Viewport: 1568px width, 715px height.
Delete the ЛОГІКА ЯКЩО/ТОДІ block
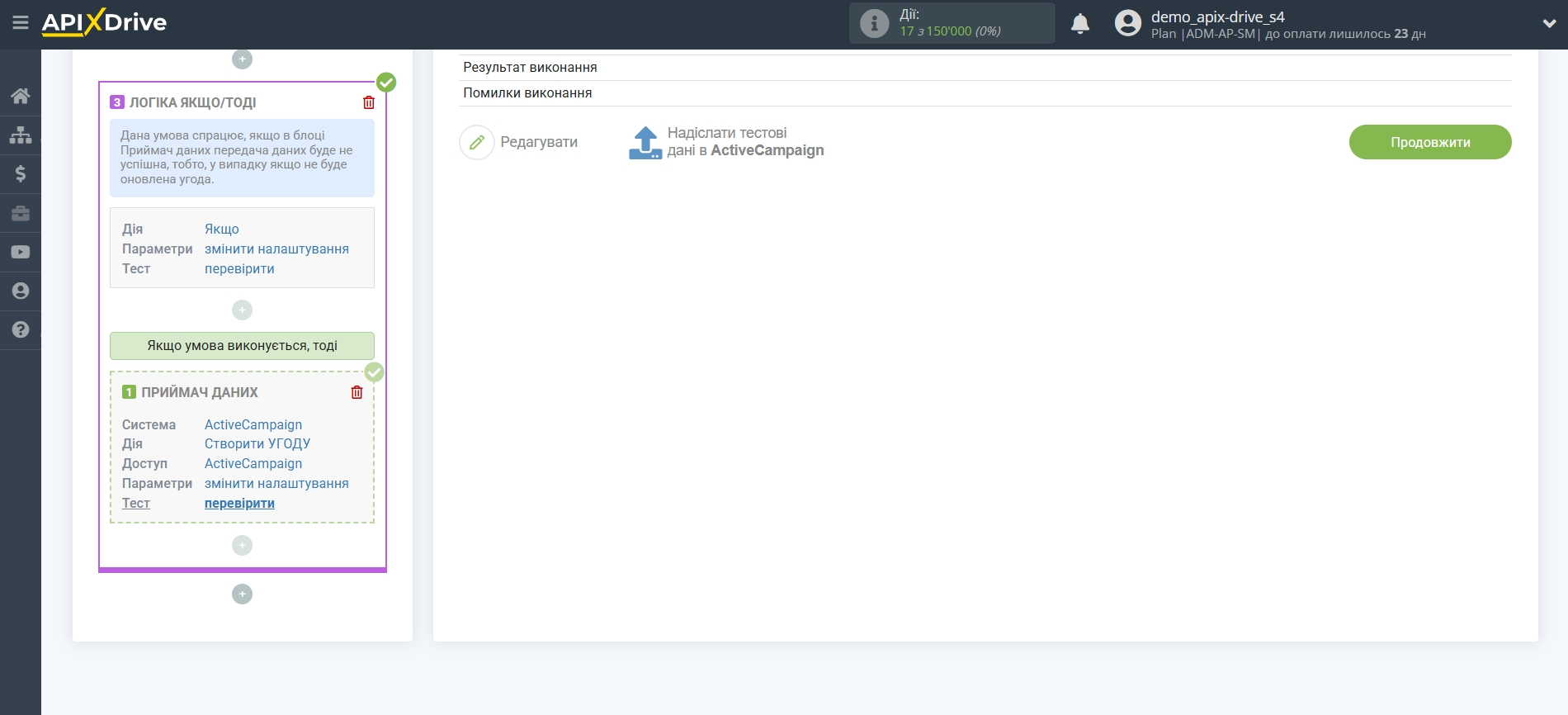coord(369,102)
